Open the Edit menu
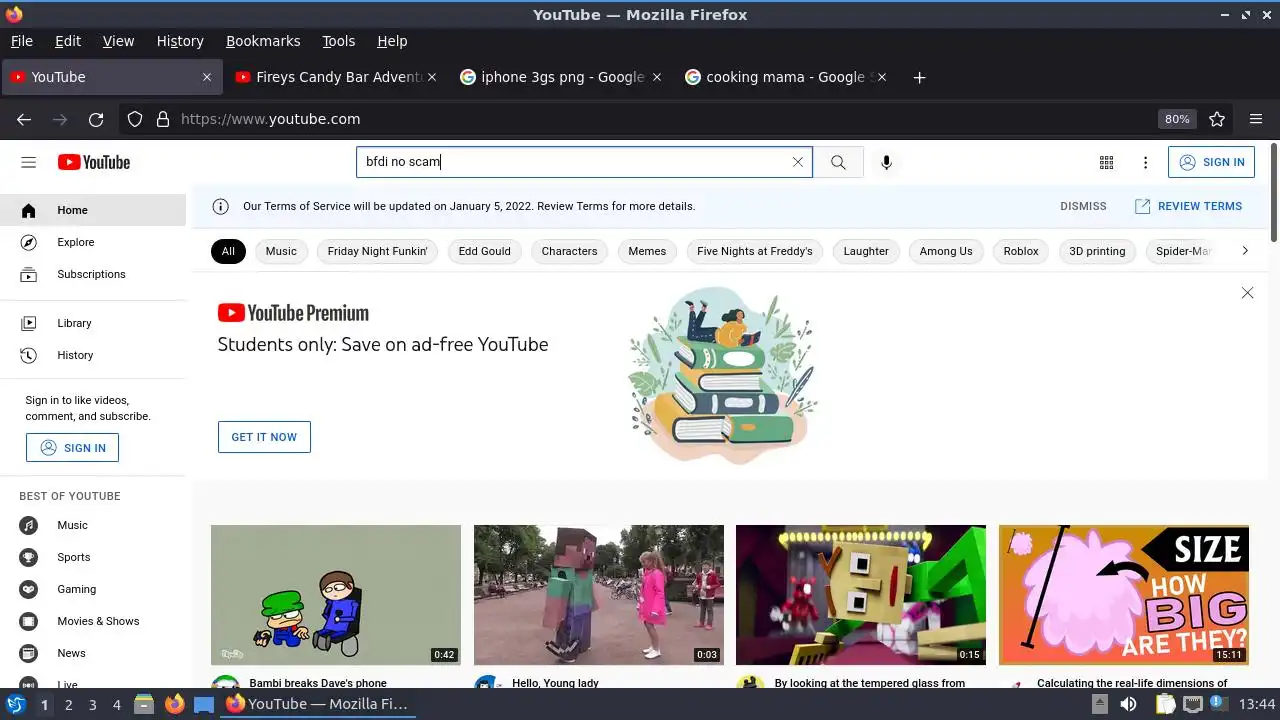This screenshot has width=1280, height=720. pos(68,41)
